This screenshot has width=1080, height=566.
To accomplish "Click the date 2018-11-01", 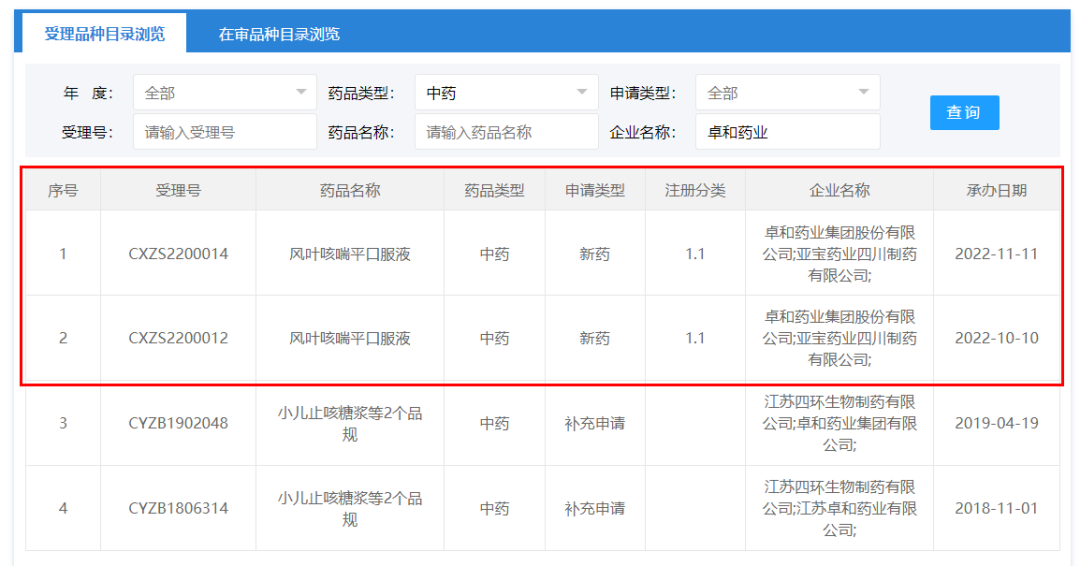I will 997,509.
